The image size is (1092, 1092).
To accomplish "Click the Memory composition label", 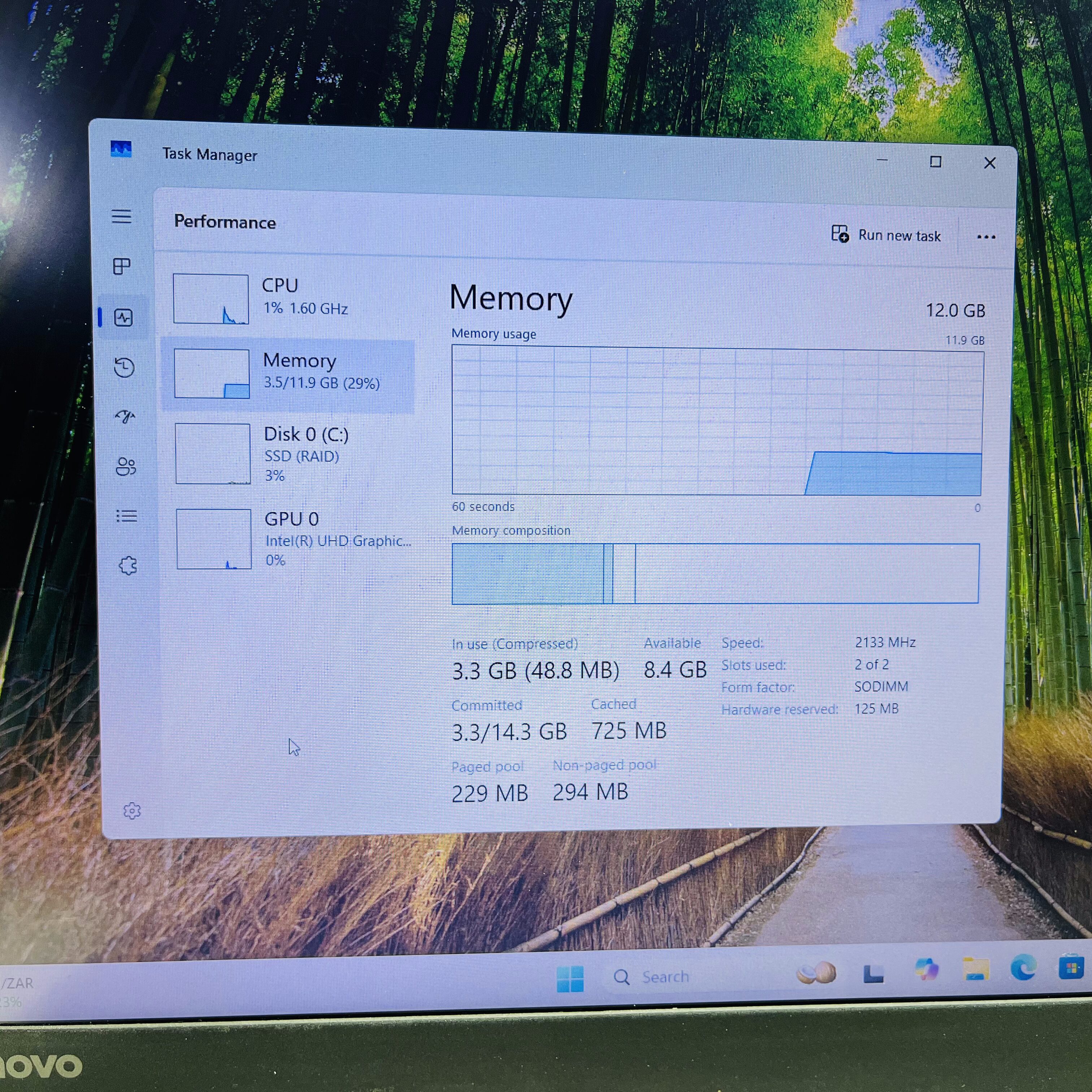I will tap(511, 531).
